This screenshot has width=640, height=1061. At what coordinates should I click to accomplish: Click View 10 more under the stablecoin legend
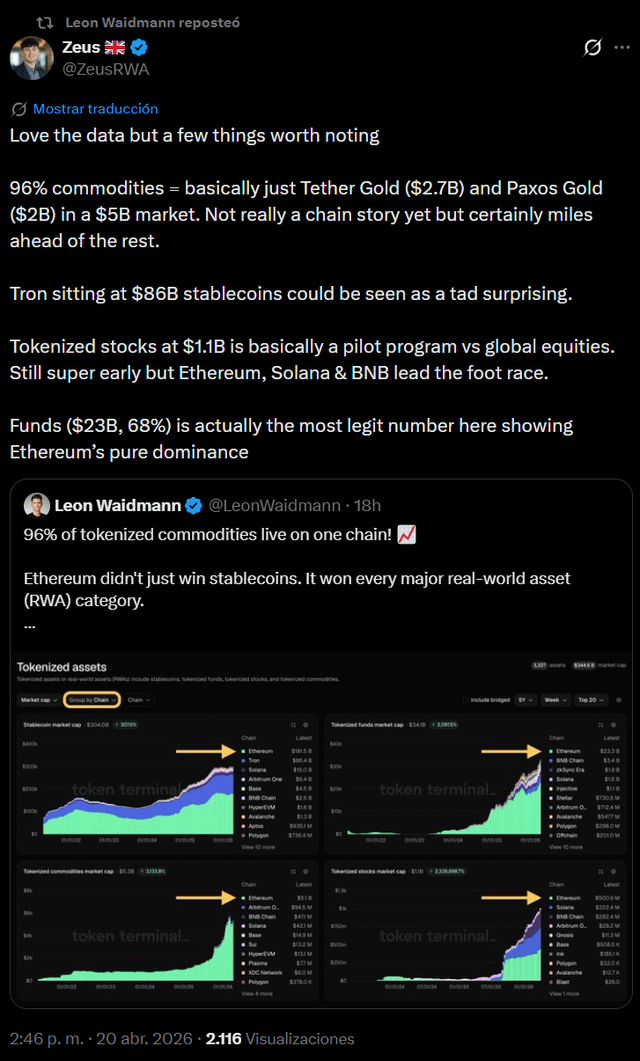[257, 847]
